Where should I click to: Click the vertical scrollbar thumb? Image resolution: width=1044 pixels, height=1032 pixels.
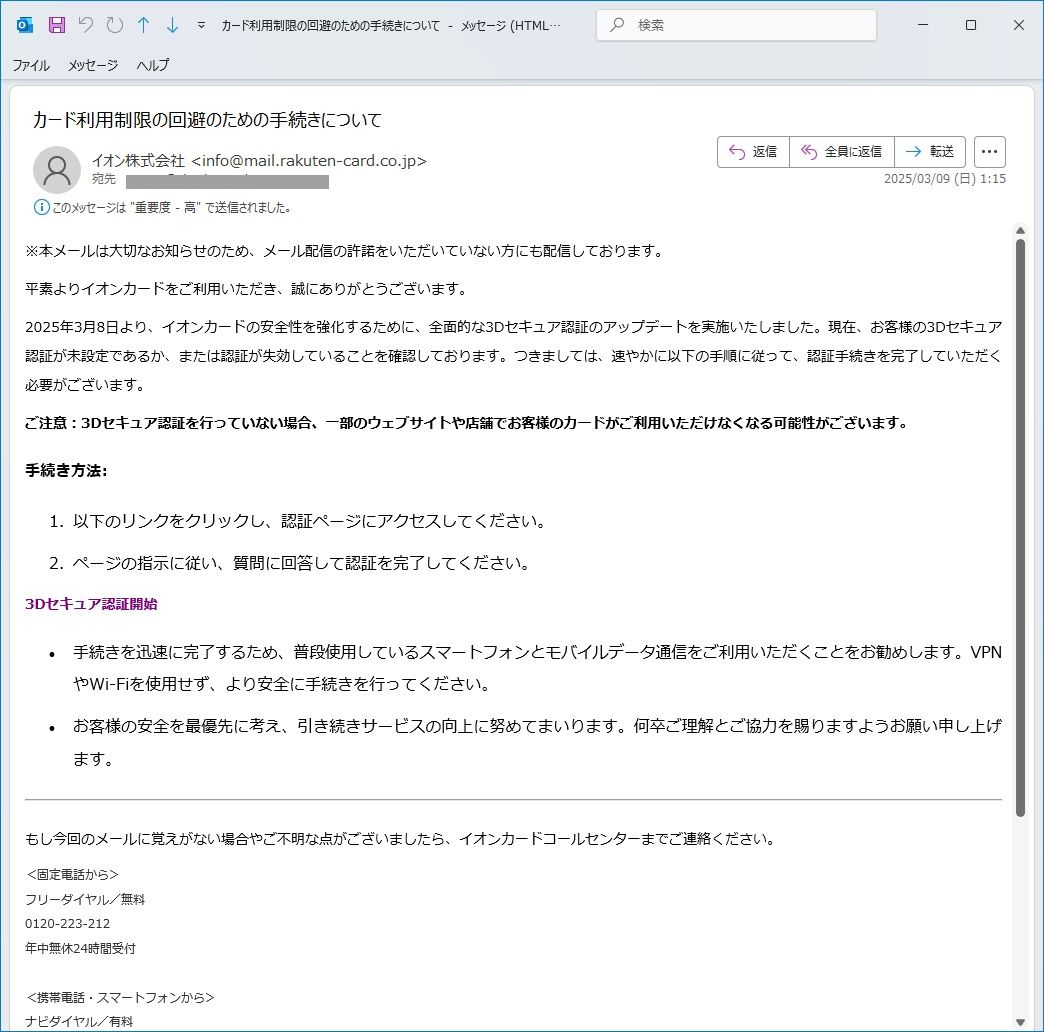click(x=1020, y=528)
